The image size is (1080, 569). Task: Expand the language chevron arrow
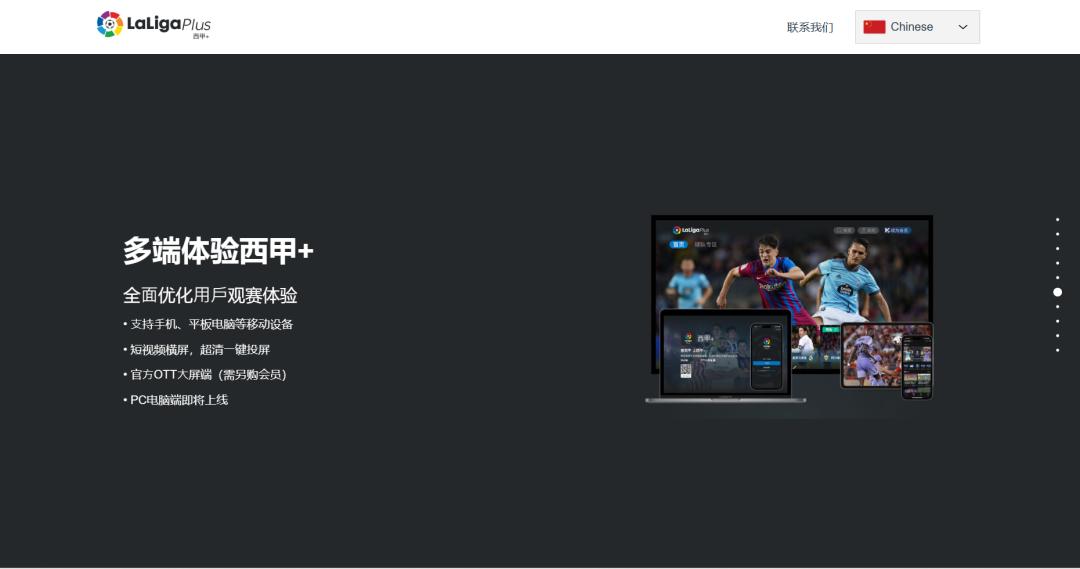963,27
